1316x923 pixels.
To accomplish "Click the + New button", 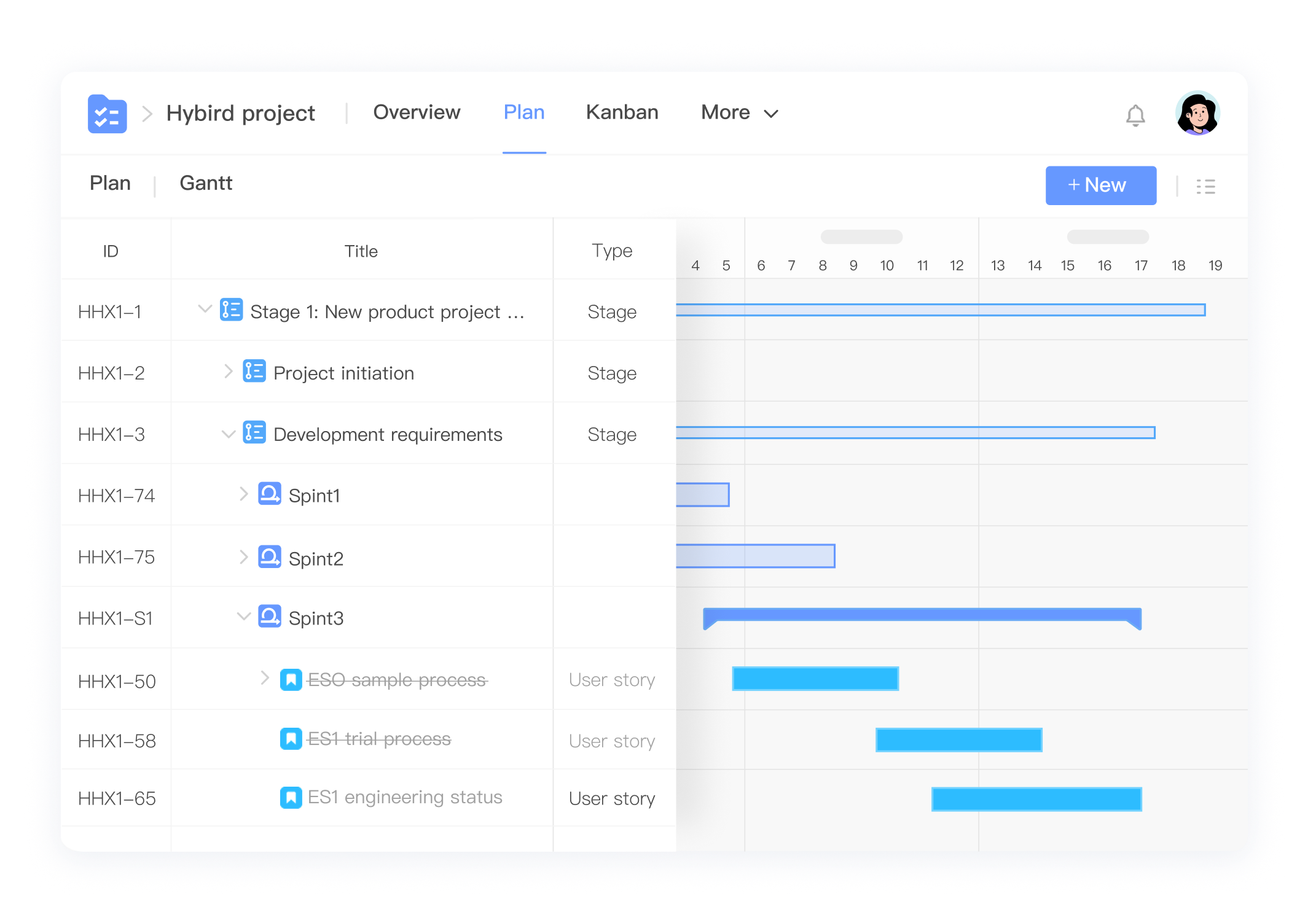I will point(1100,185).
